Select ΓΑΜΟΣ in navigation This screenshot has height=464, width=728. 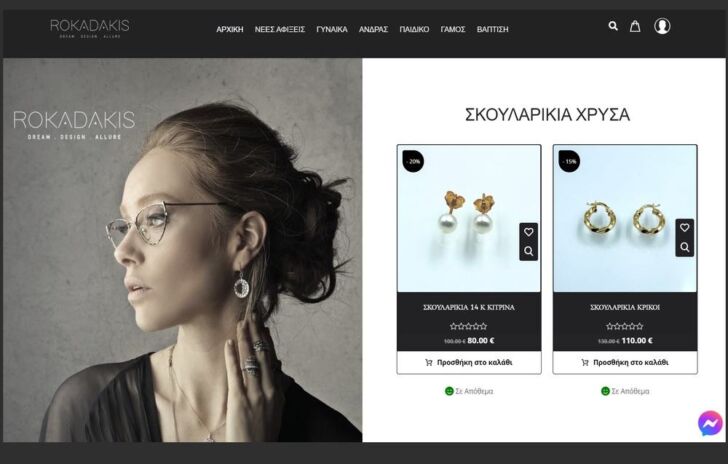(x=453, y=29)
